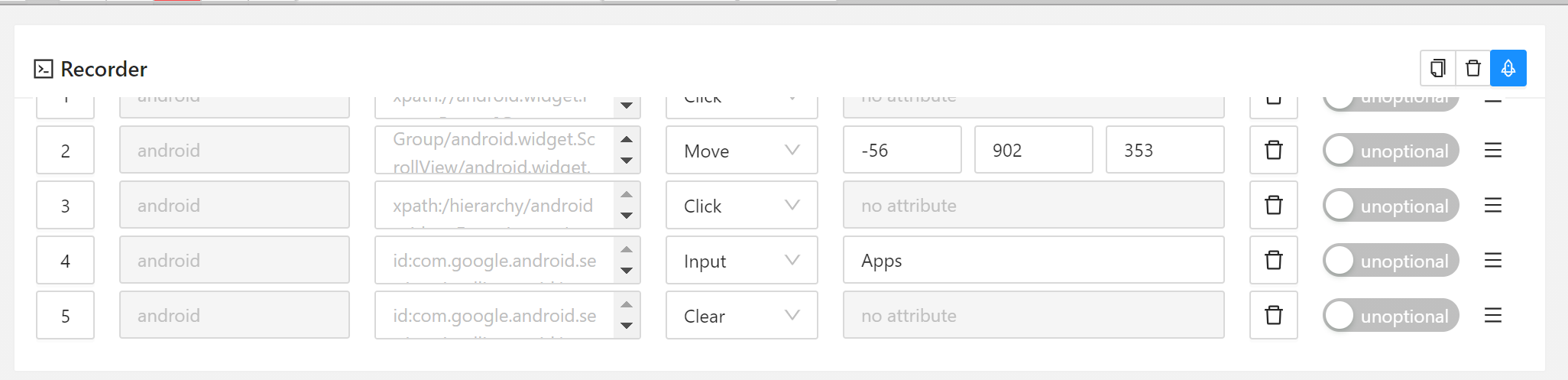Click the trash icon in Recorder header
This screenshot has height=380, width=1568.
point(1473,69)
